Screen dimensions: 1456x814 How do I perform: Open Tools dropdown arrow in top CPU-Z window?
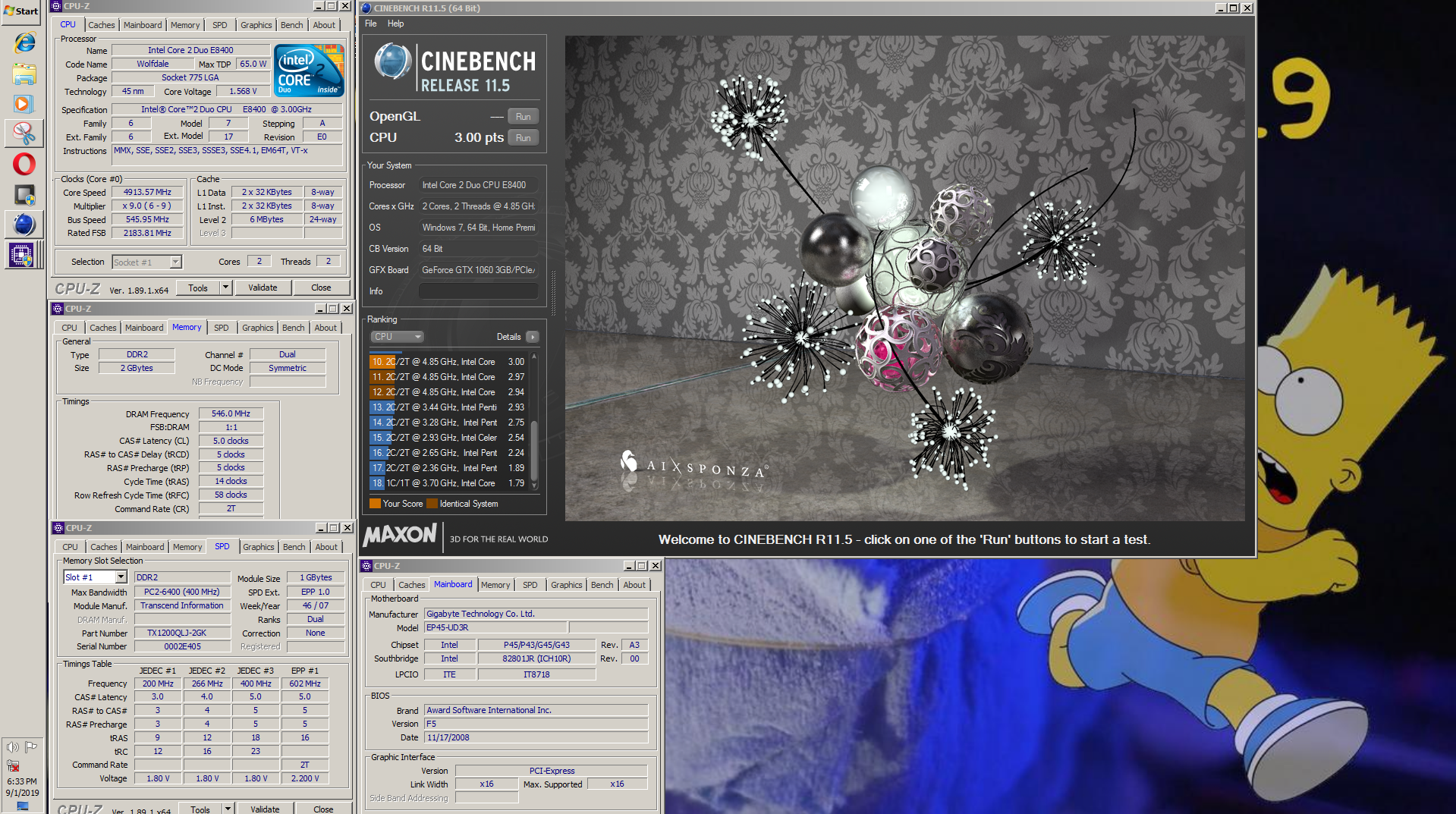click(225, 288)
